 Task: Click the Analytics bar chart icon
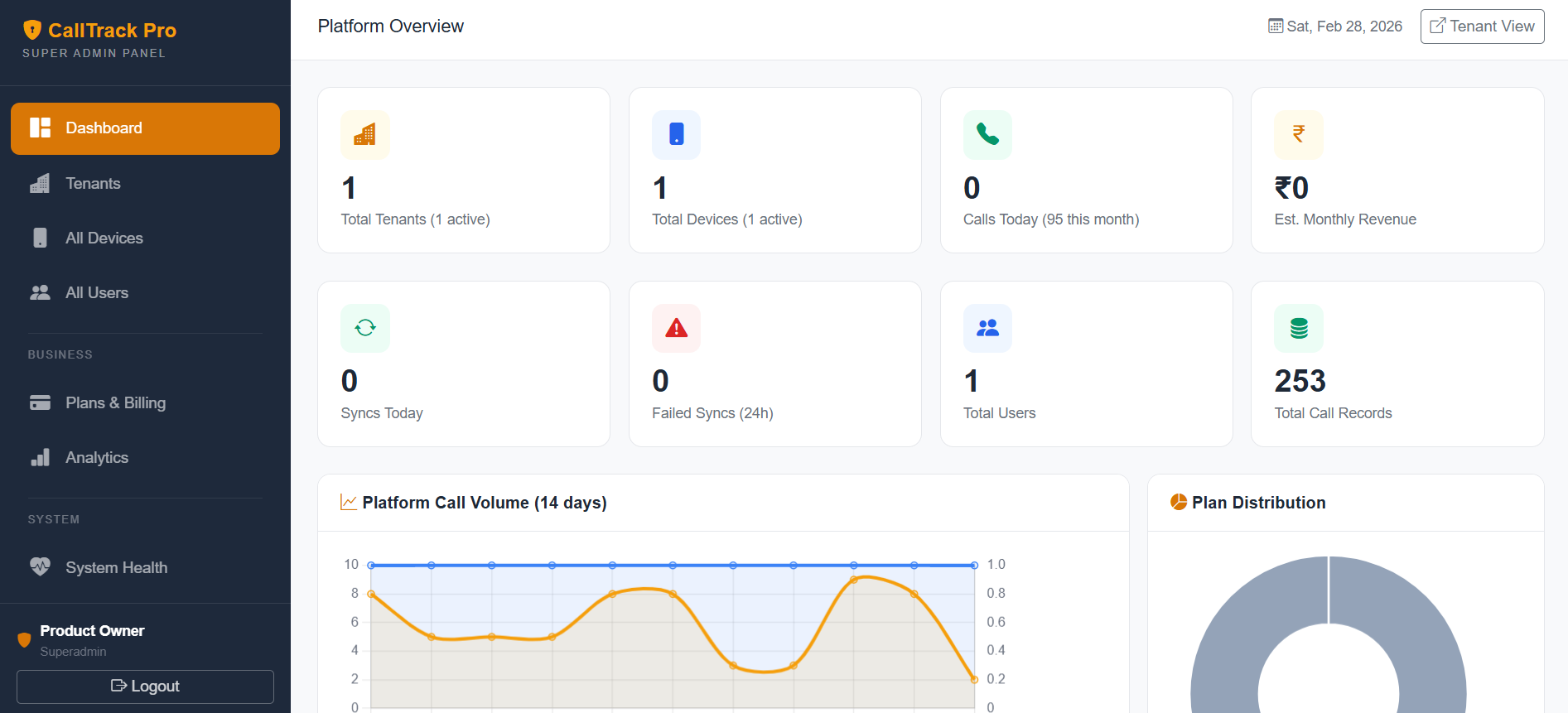tap(40, 458)
